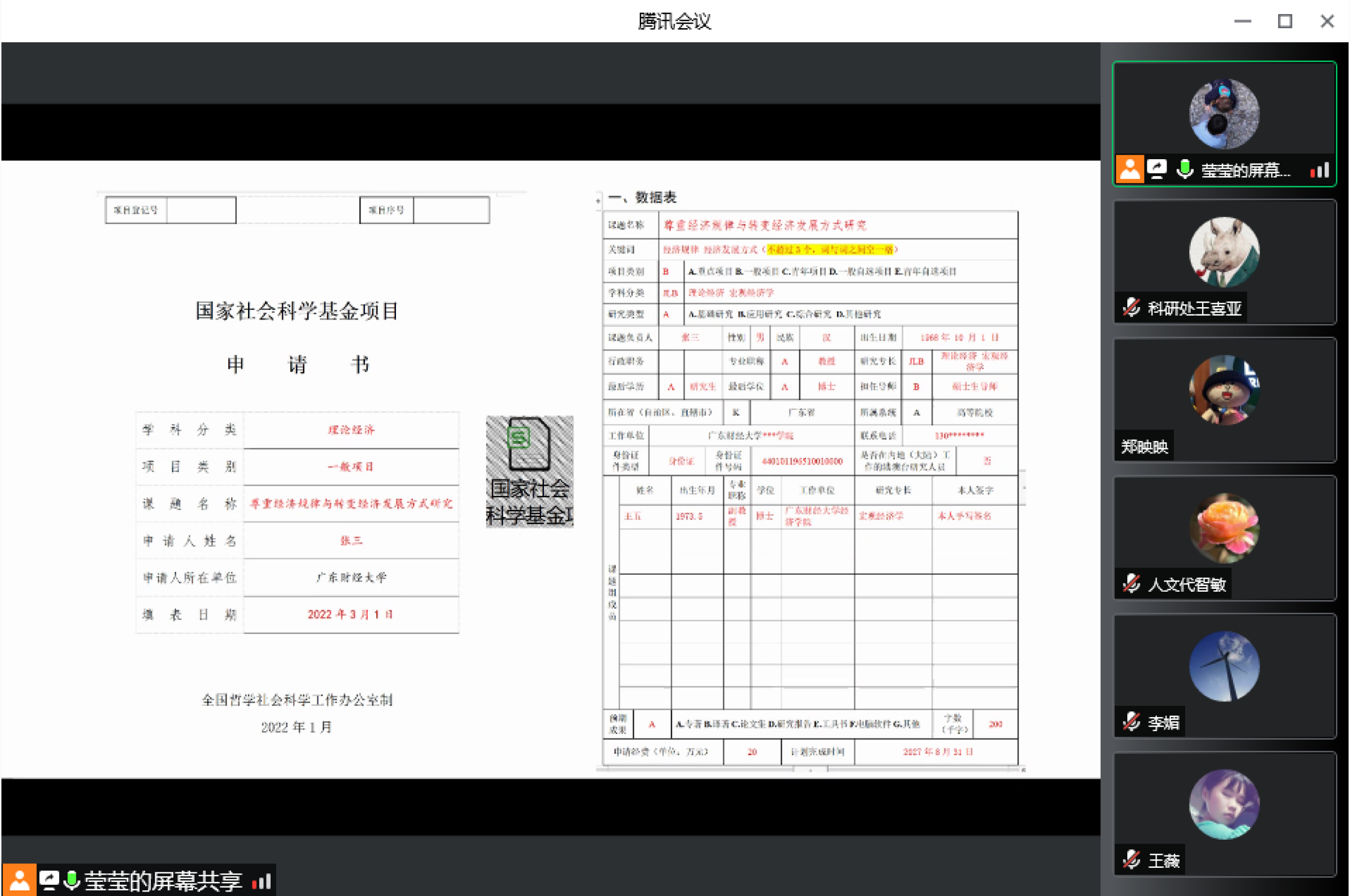Image resolution: width=1350 pixels, height=896 pixels.
Task: Click the muted microphone icon next to 王薇
Action: (x=1131, y=860)
